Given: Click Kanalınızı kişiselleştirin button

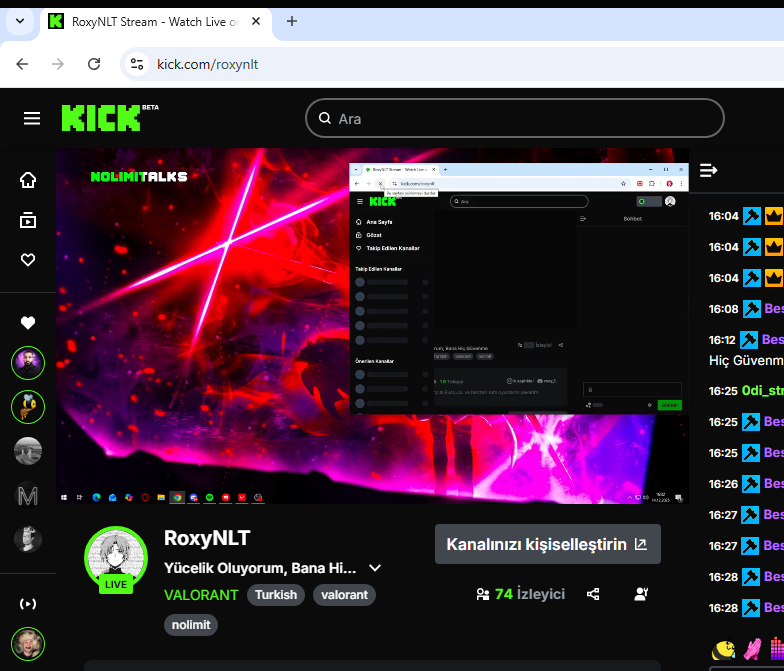Looking at the screenshot, I should [548, 544].
